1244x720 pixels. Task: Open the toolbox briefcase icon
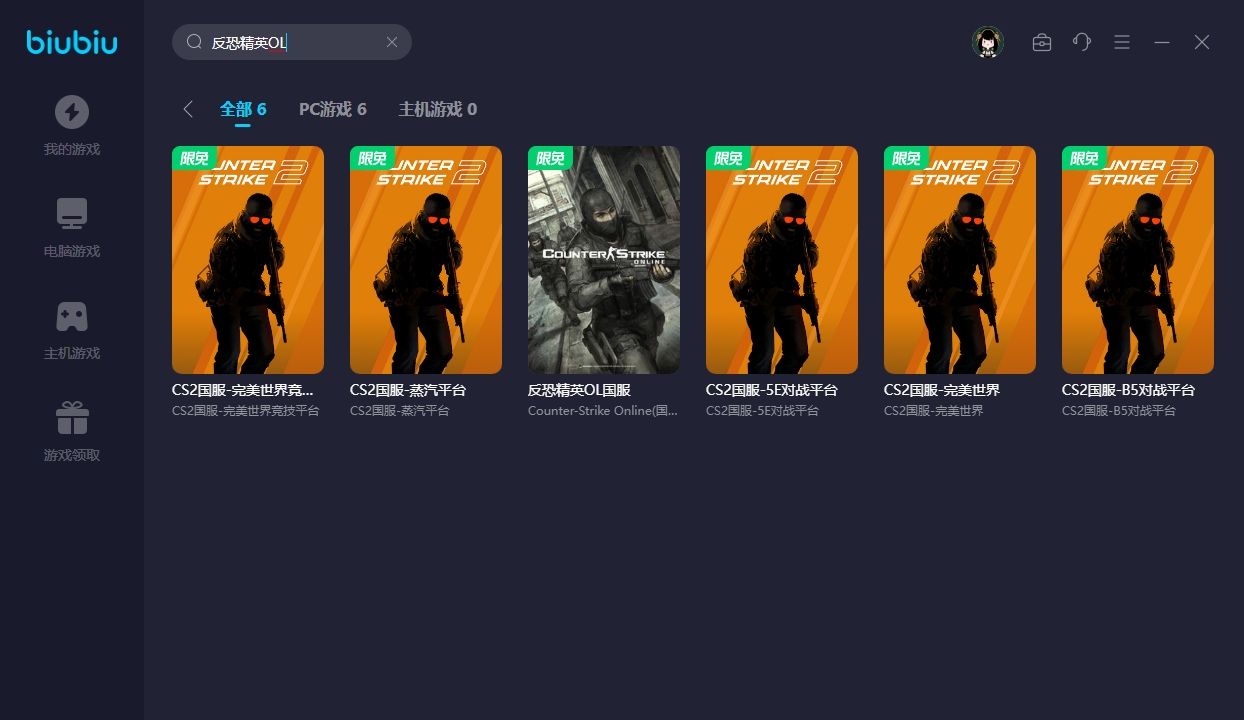pyautogui.click(x=1042, y=42)
